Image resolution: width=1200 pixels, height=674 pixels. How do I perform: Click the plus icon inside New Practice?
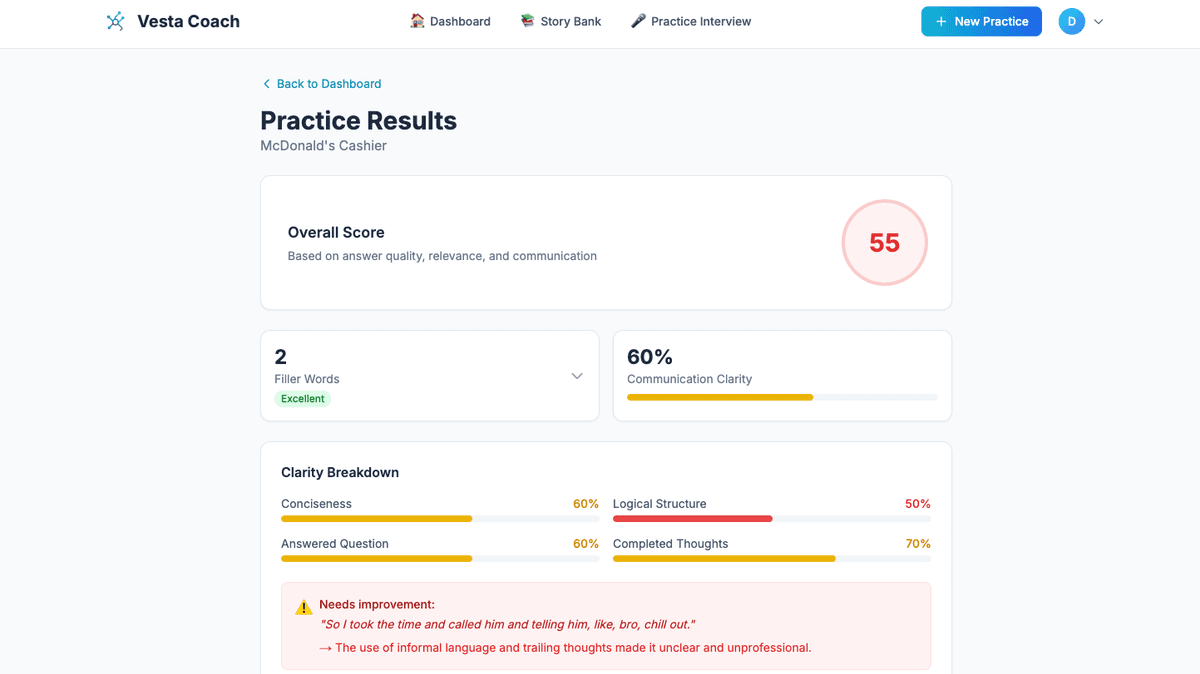(x=941, y=21)
